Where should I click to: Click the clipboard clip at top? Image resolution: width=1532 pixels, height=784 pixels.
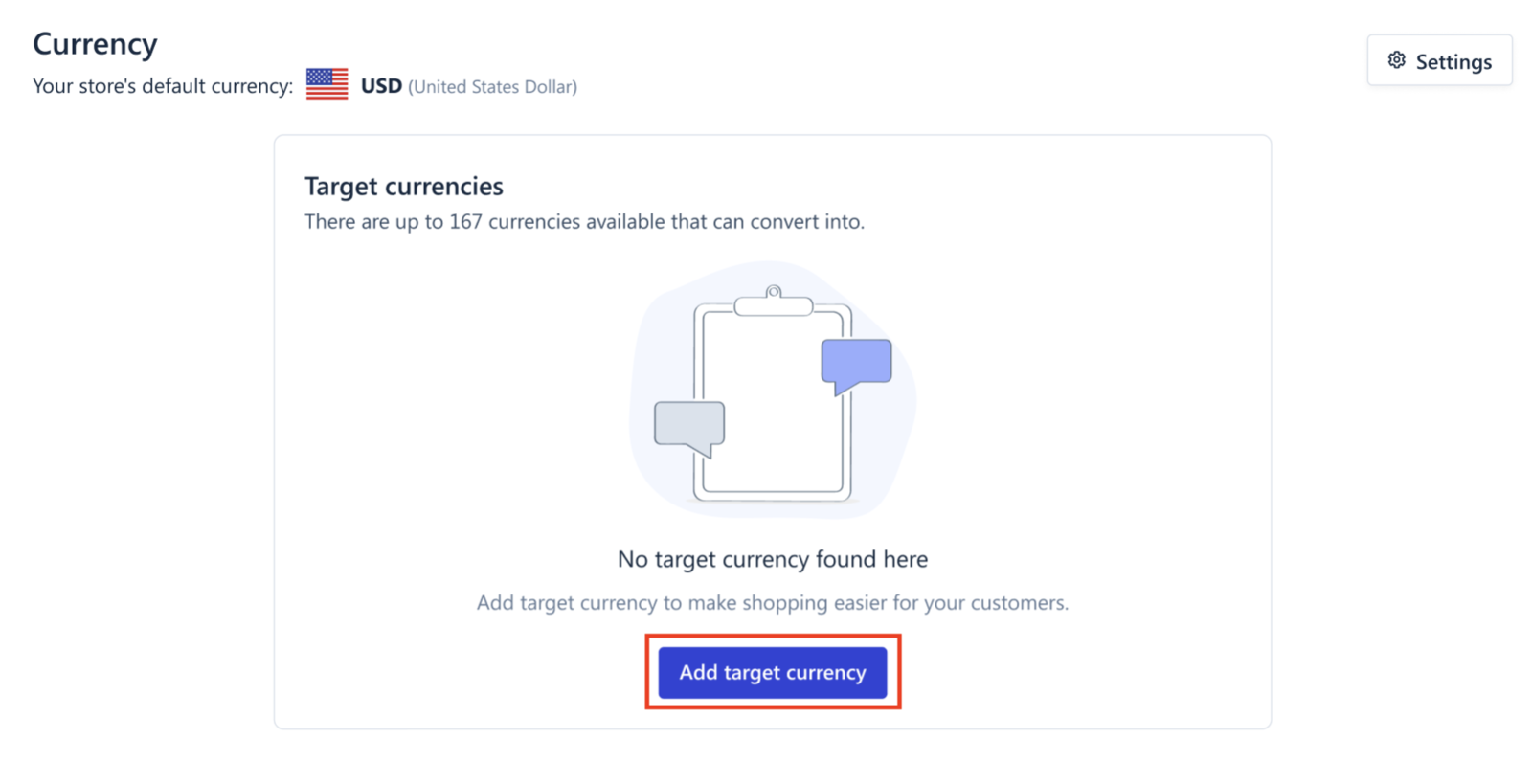coord(774,302)
